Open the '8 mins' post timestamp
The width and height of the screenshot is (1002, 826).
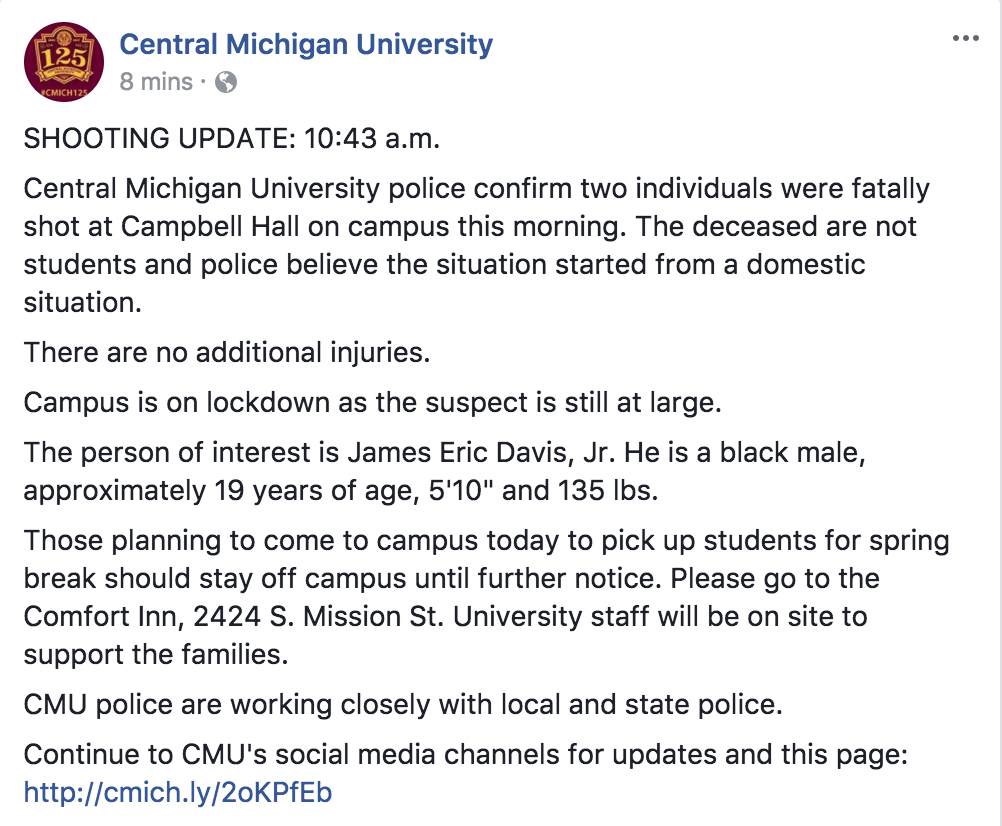(156, 82)
